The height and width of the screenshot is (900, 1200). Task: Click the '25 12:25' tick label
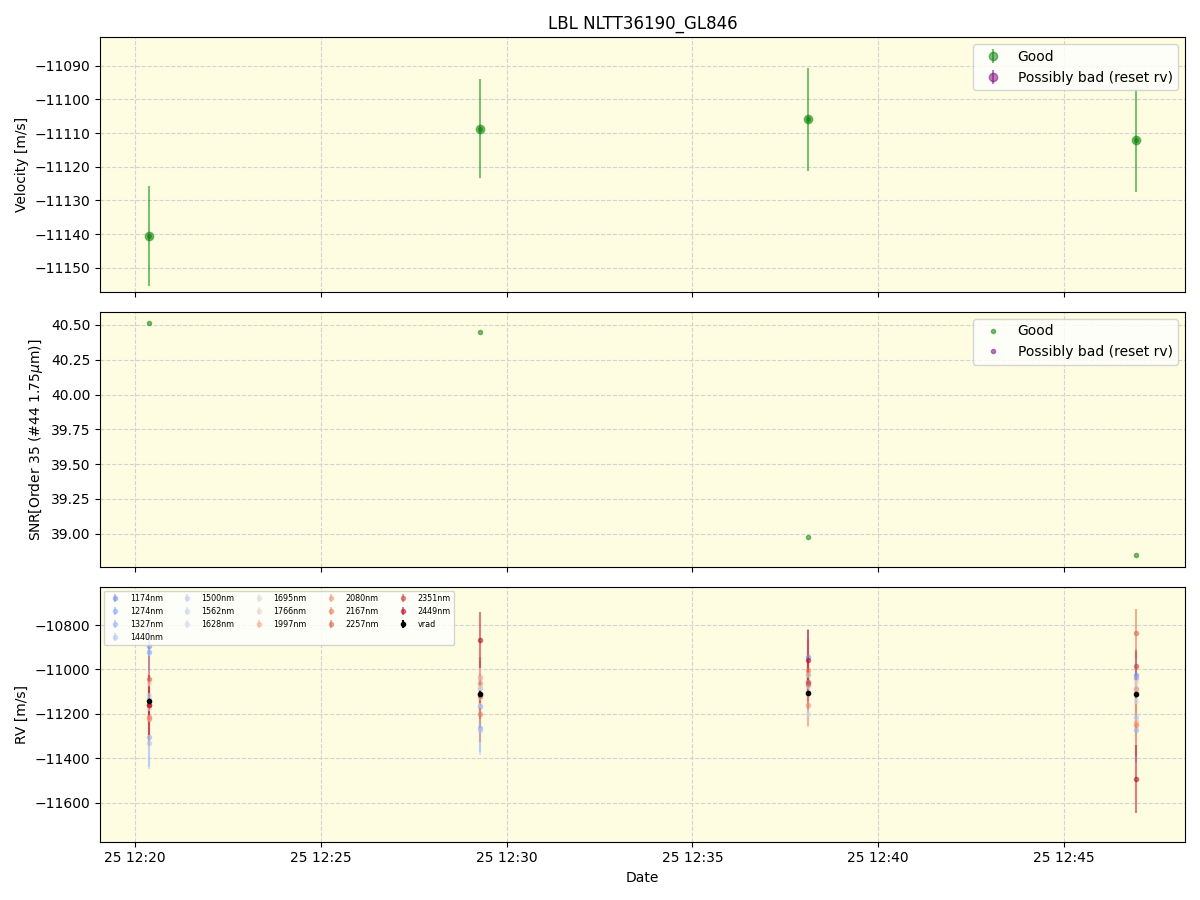click(321, 858)
